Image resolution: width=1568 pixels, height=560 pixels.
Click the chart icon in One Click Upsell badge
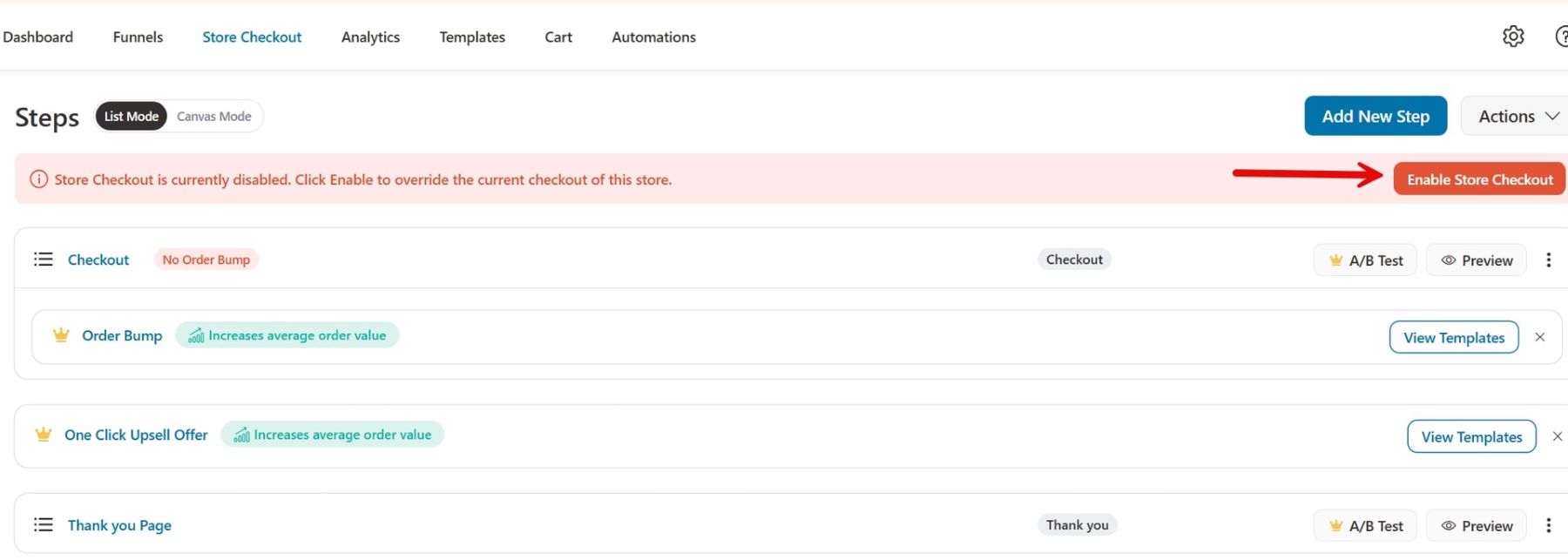click(x=241, y=435)
